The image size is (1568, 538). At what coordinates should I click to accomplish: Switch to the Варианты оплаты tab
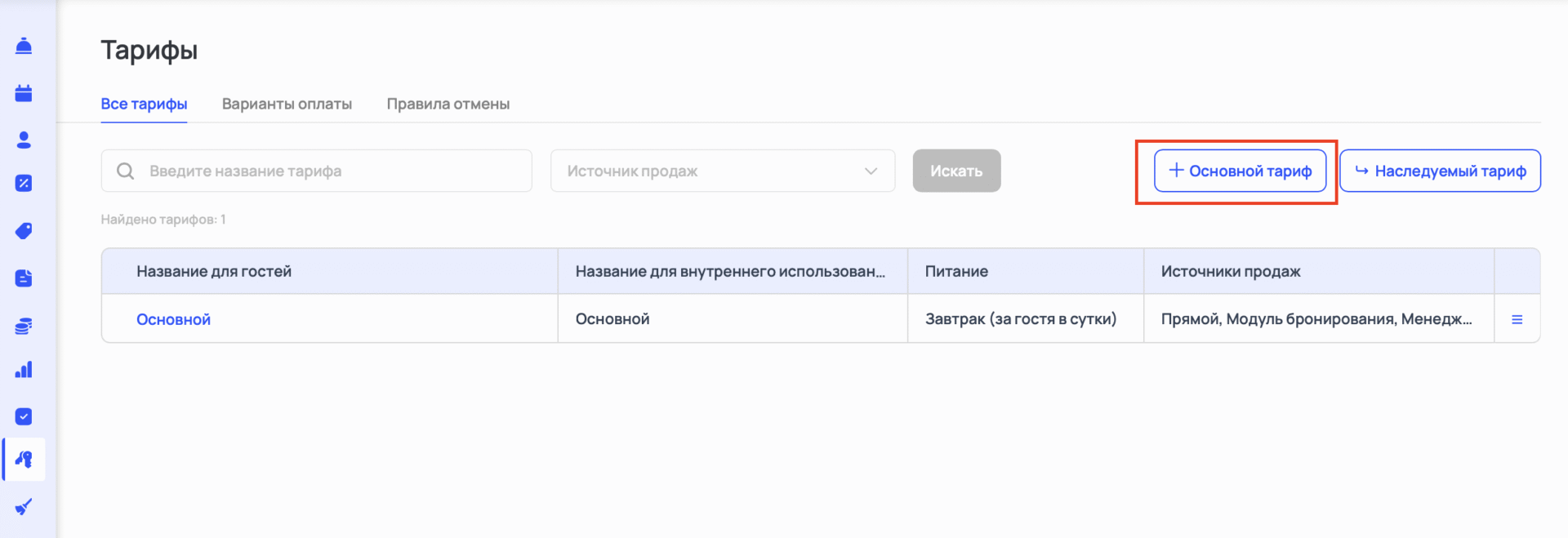pyautogui.click(x=287, y=104)
